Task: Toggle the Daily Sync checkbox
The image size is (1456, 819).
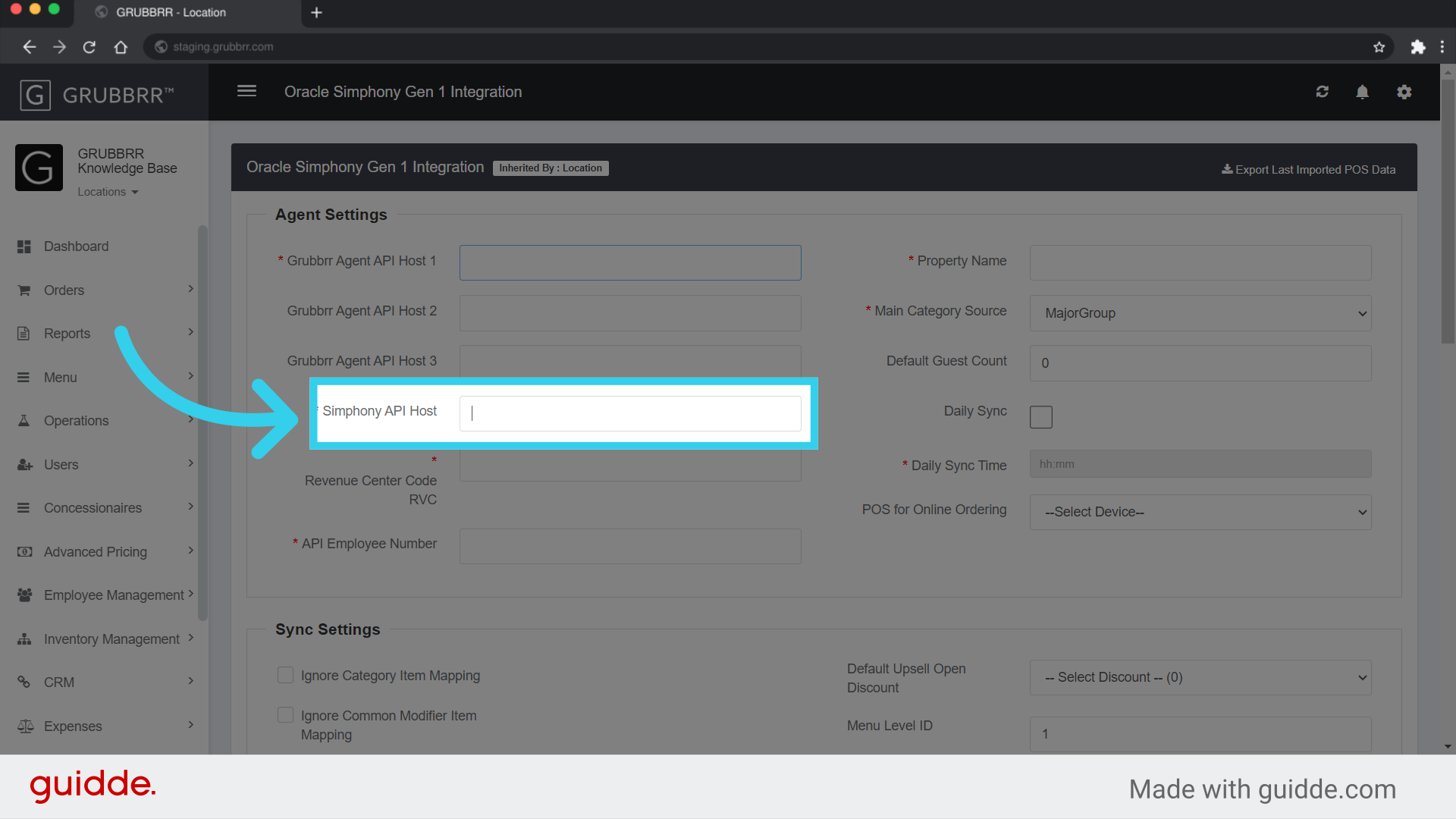Action: pos(1040,416)
